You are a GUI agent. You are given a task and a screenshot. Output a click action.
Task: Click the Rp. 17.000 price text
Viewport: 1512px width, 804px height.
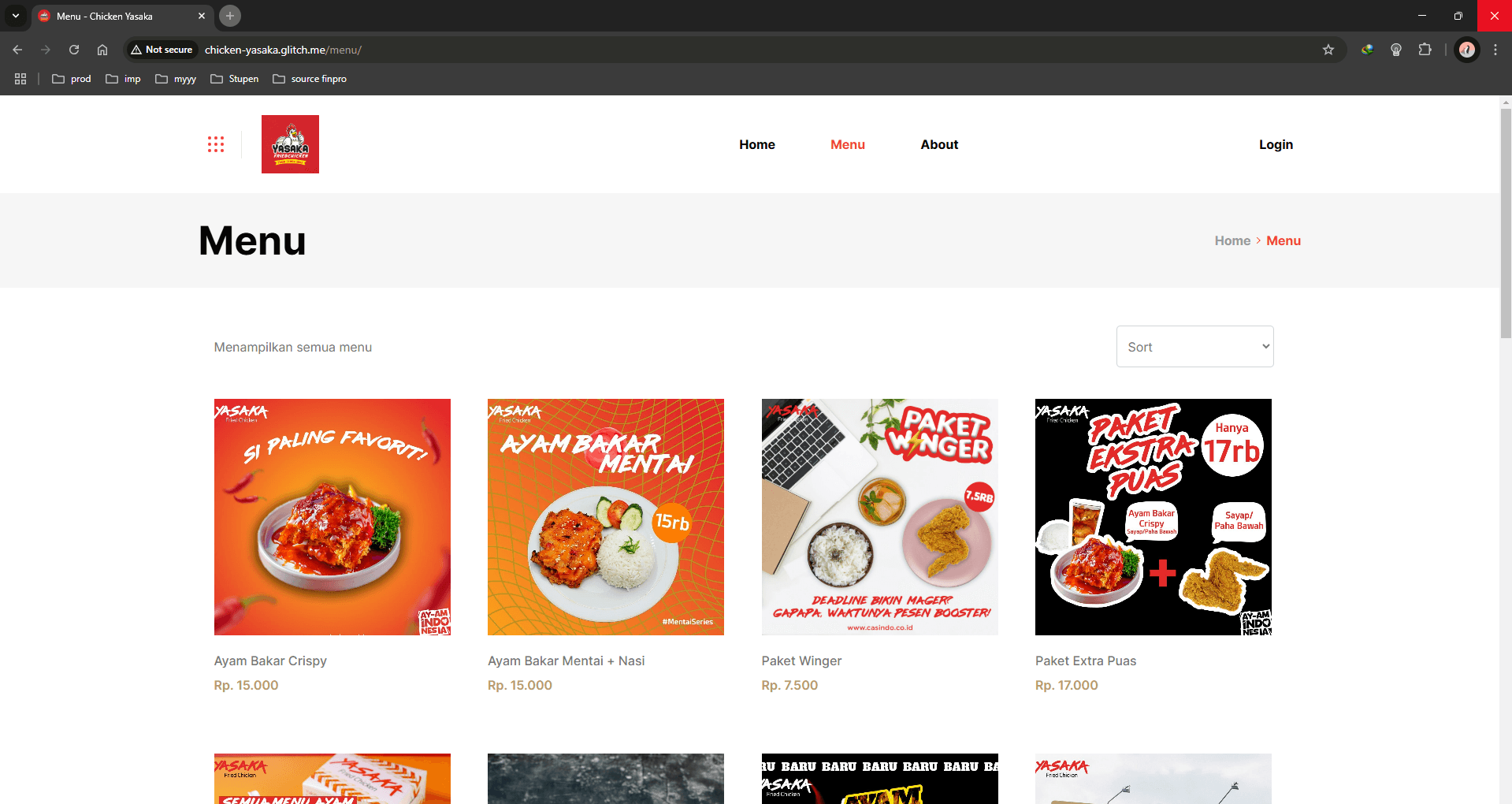click(x=1066, y=685)
